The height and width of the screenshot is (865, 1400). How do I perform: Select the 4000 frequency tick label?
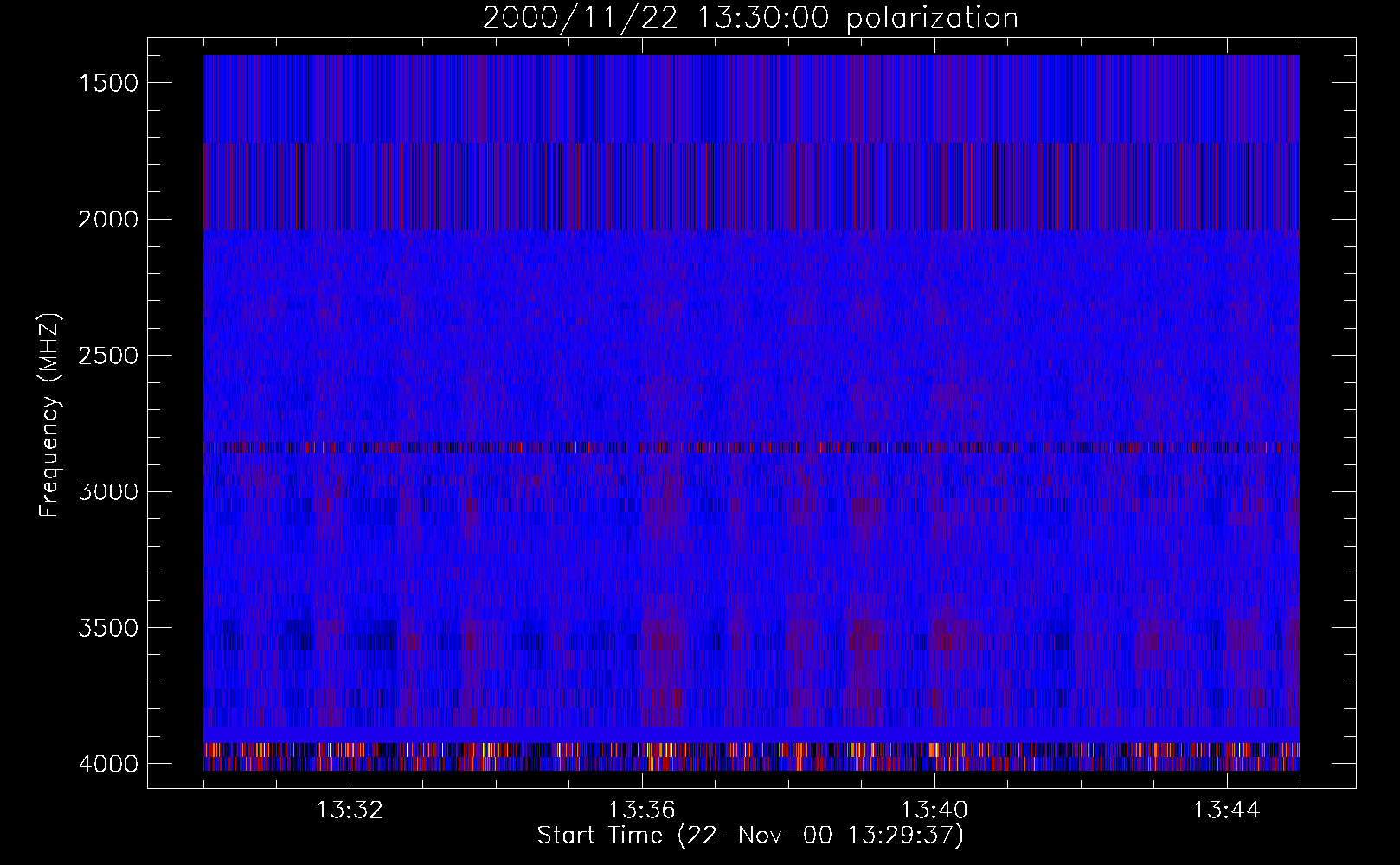point(108,764)
